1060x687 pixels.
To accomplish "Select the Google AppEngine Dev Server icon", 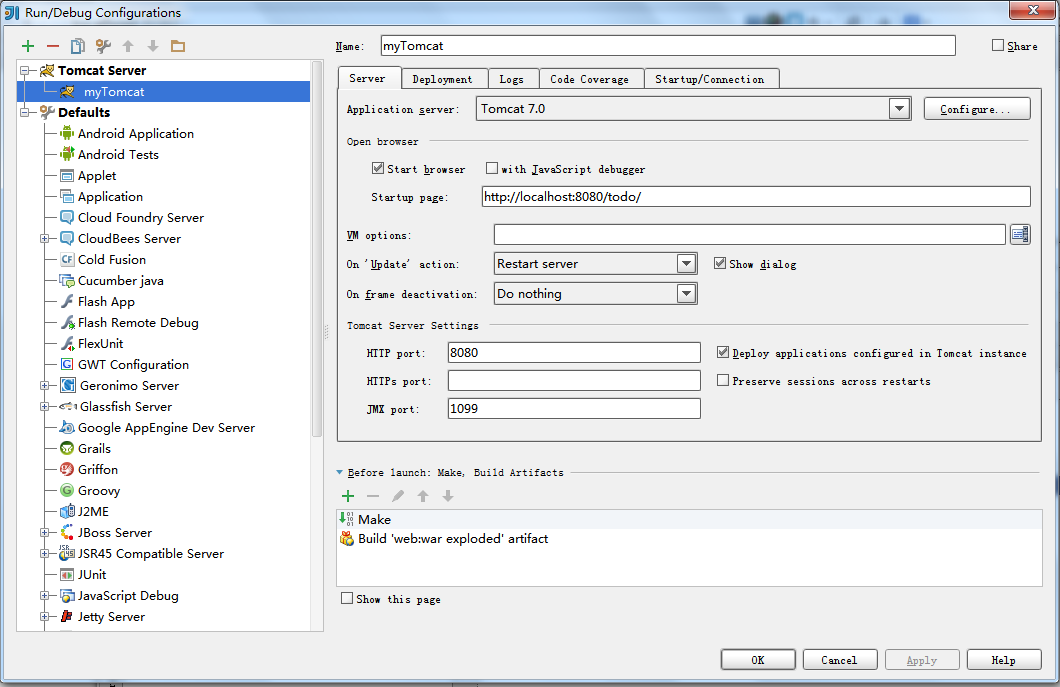I will (x=67, y=427).
